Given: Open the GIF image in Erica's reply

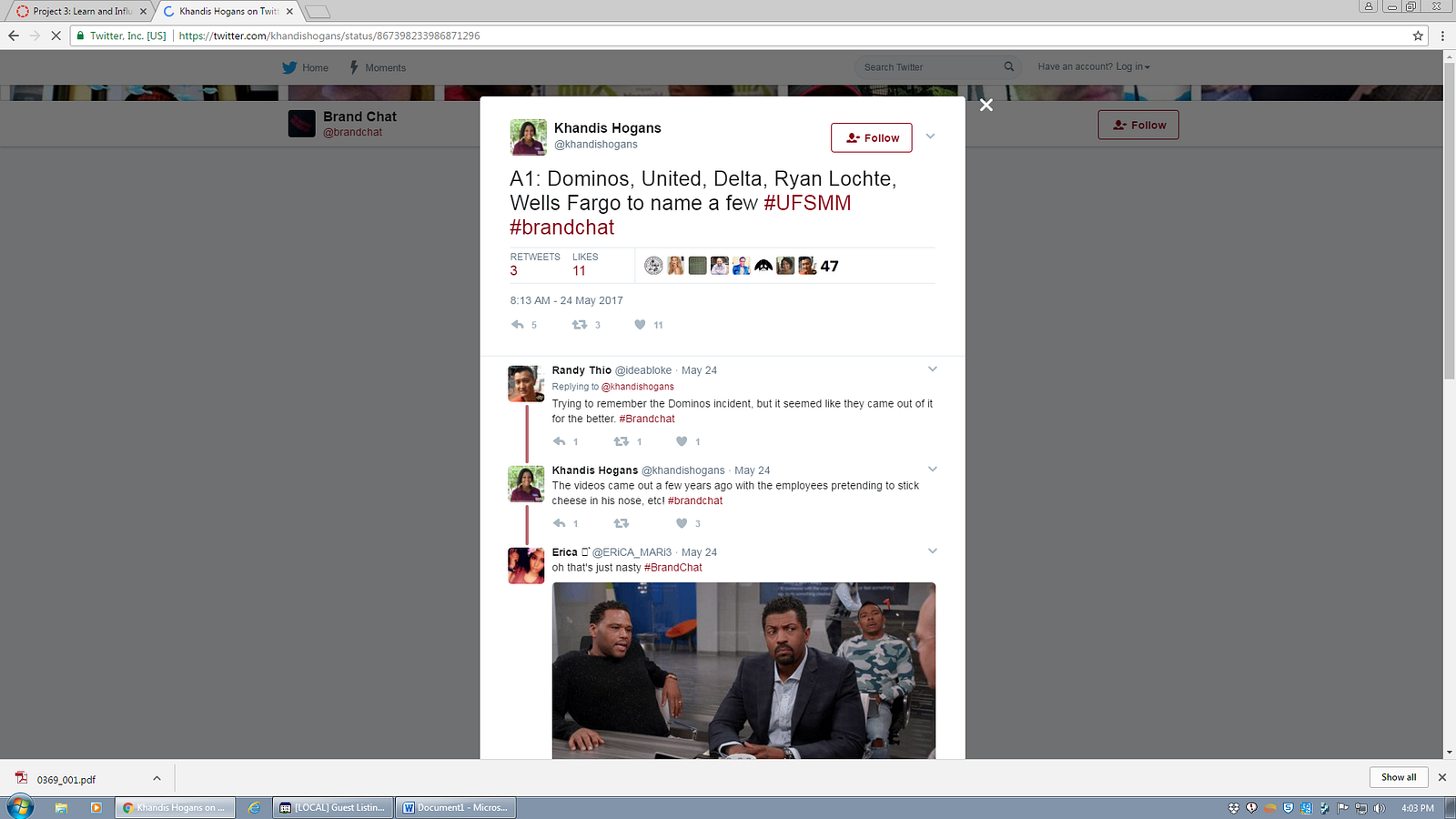Looking at the screenshot, I should (x=743, y=671).
